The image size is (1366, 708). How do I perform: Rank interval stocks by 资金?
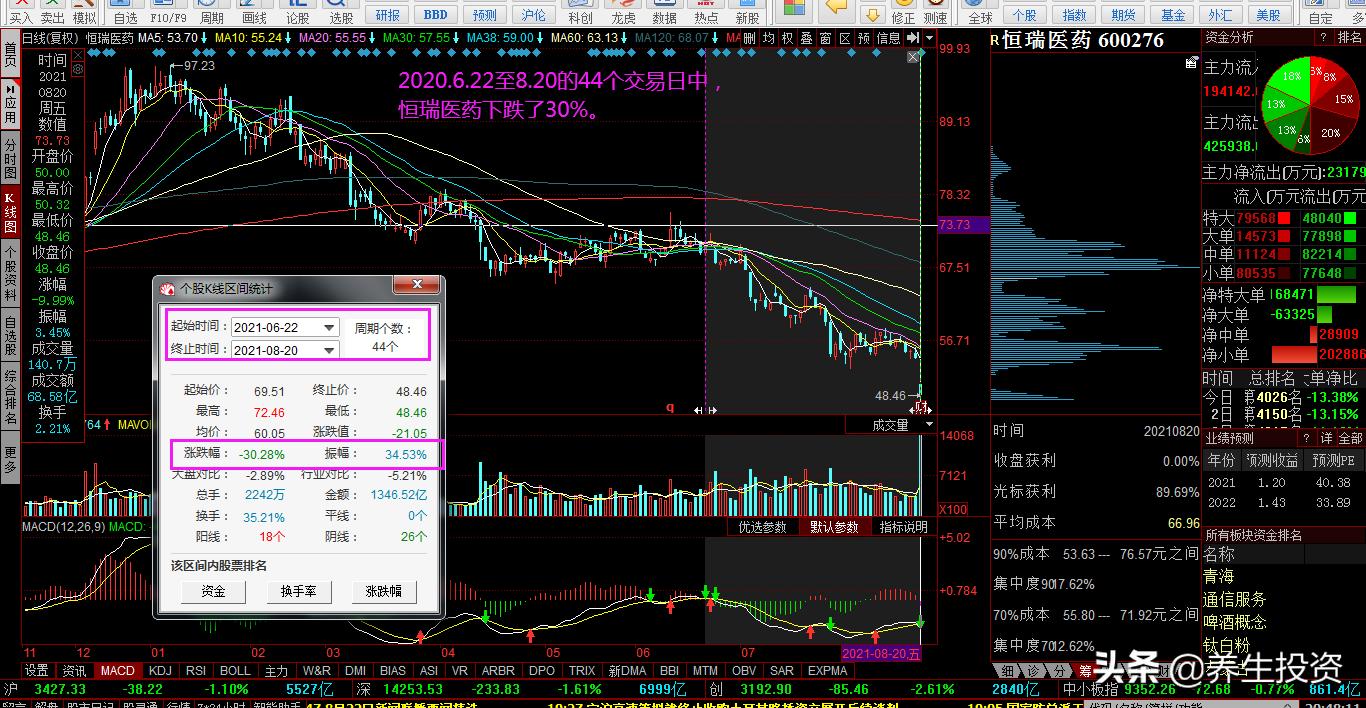pyautogui.click(x=213, y=591)
